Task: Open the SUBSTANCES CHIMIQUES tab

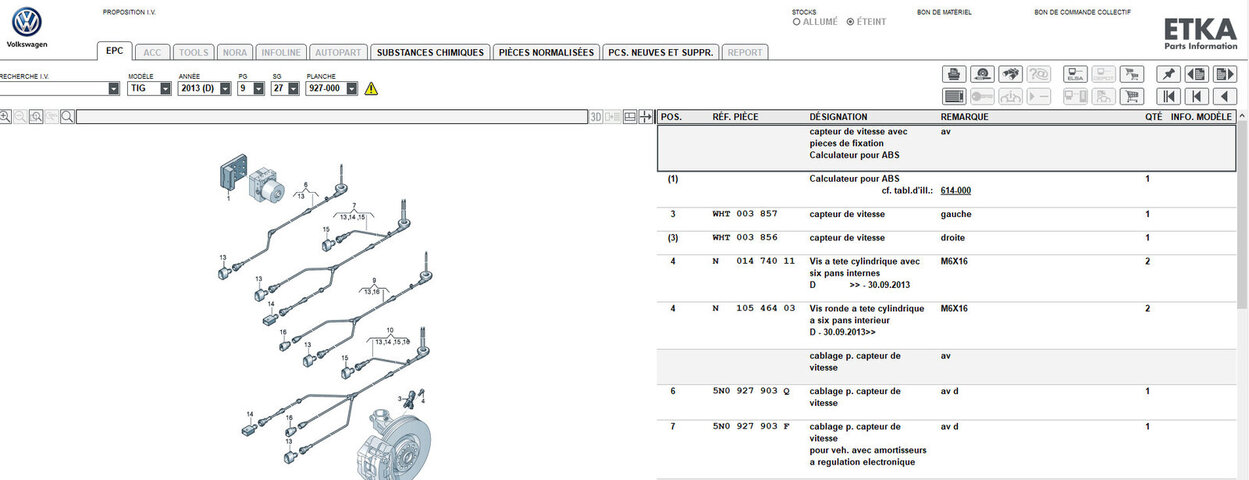Action: click(430, 52)
